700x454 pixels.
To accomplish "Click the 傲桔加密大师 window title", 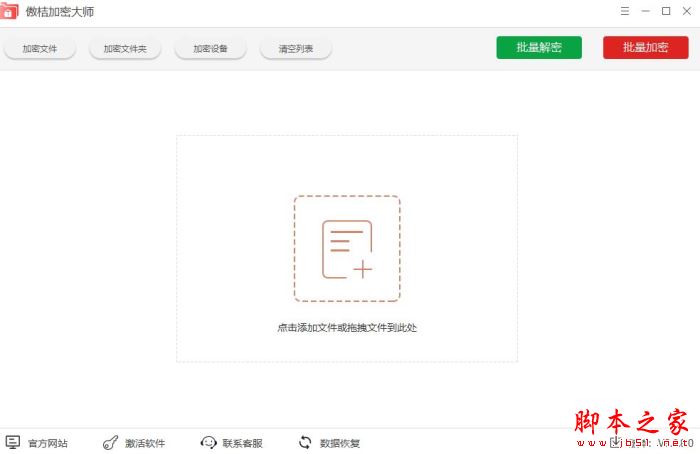I will point(60,12).
